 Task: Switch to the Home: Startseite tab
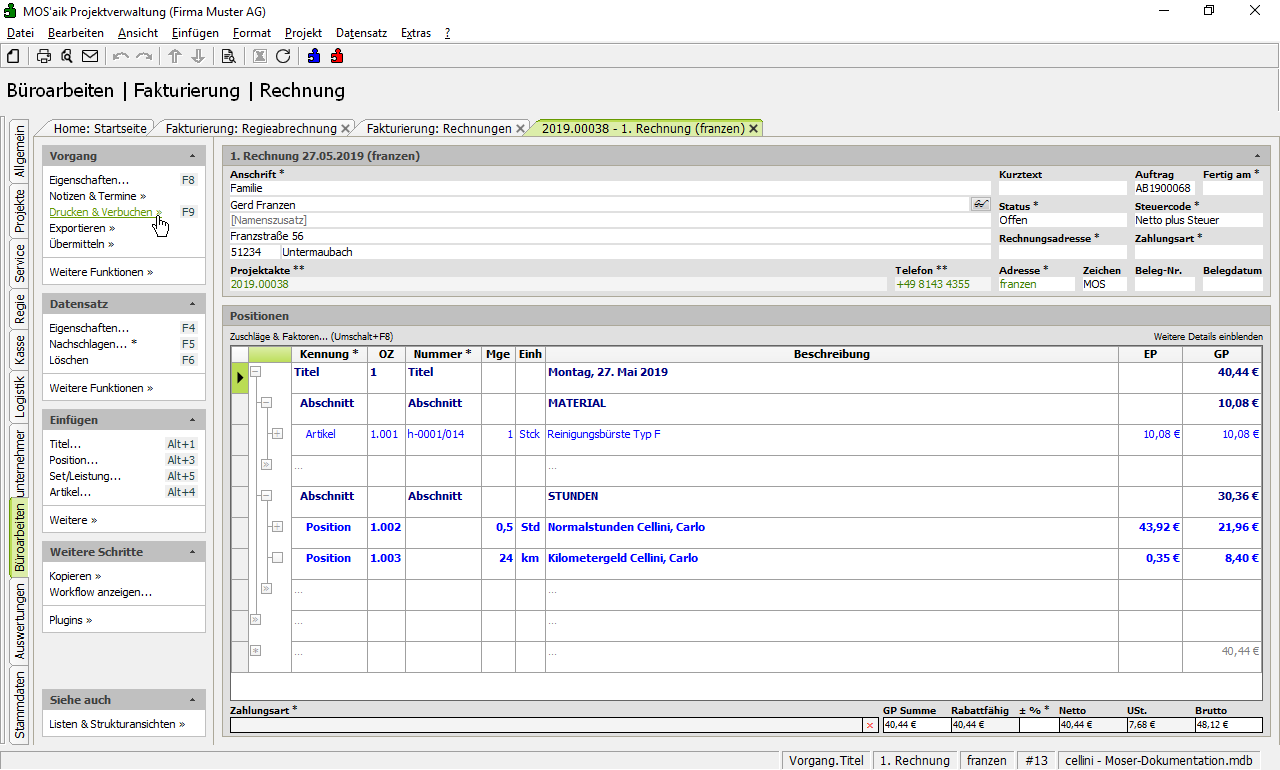point(99,129)
